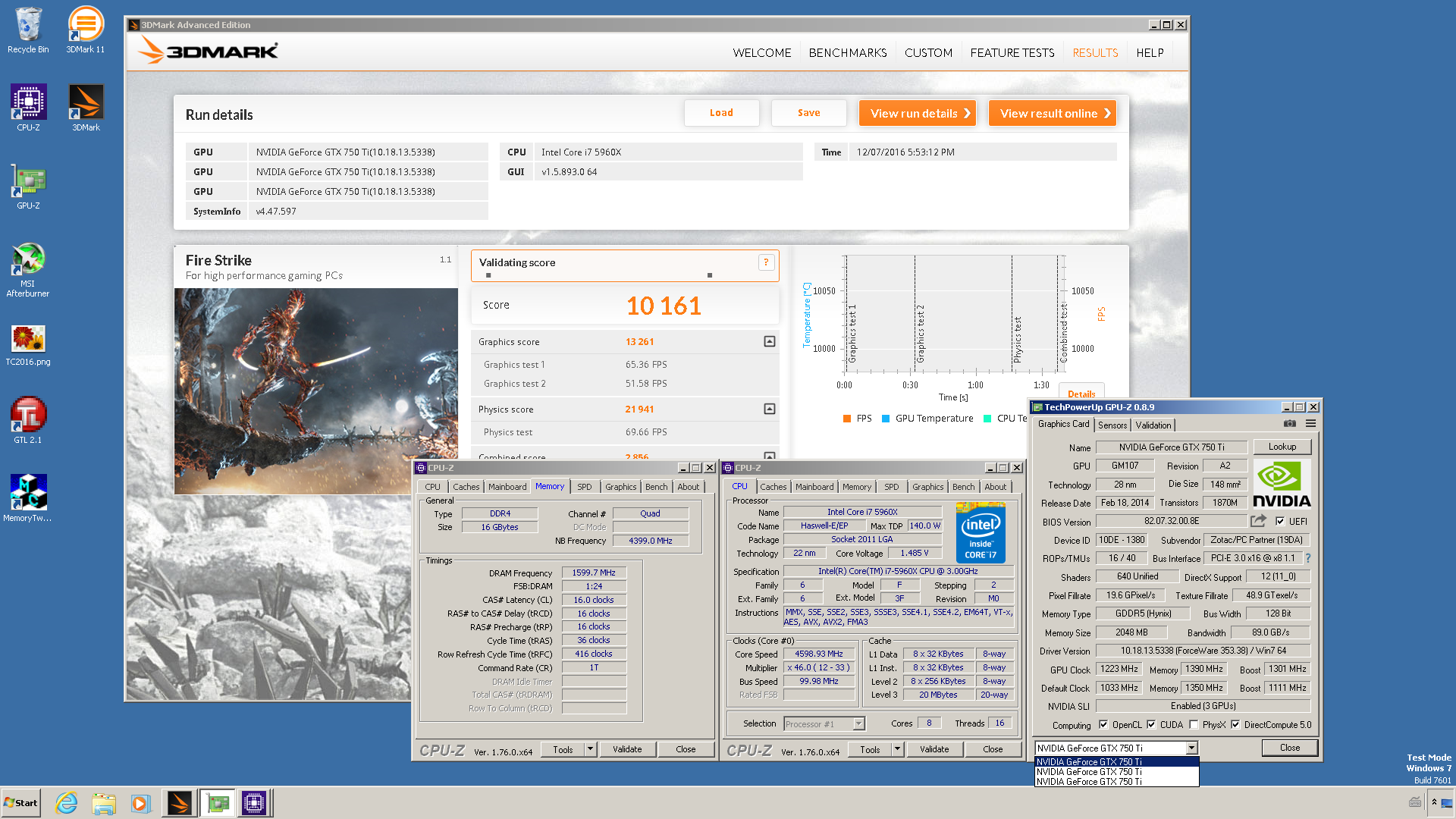Screen dimensions: 1456x819
Task: Open the HELP tab in 3DMark
Action: 1150,52
